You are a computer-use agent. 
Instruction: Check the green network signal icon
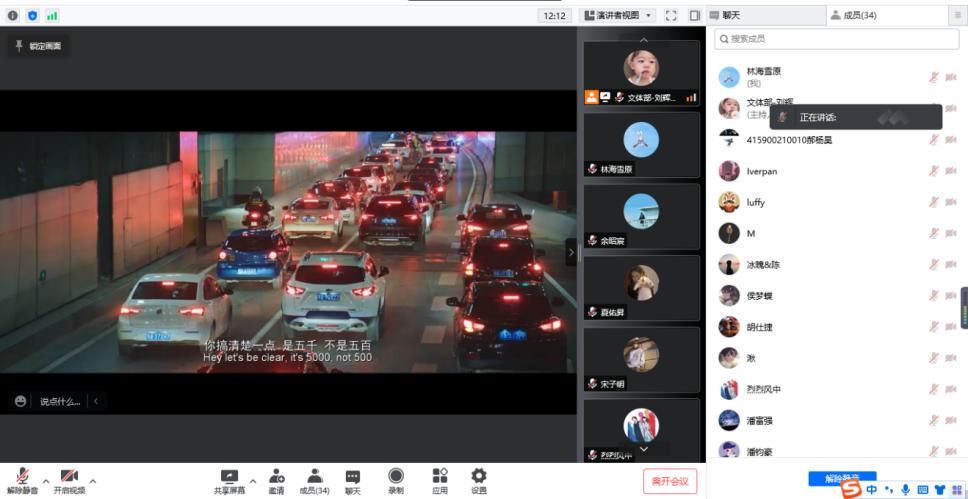[52, 16]
